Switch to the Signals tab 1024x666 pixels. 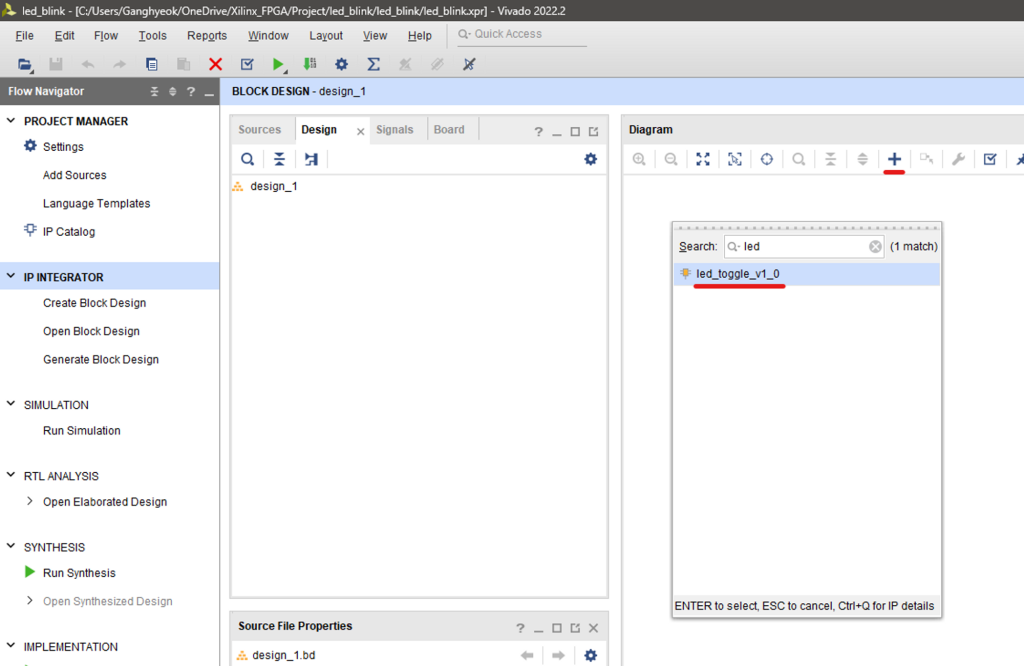(394, 129)
